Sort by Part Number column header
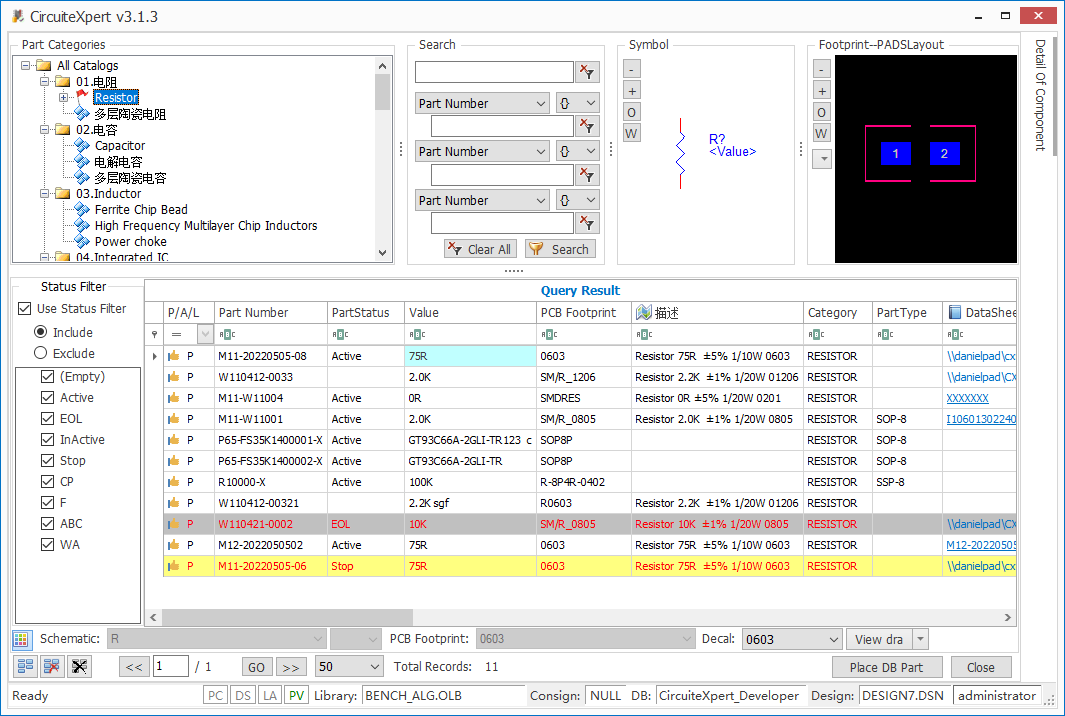Screen dimensions: 1065x716 click(x=270, y=312)
